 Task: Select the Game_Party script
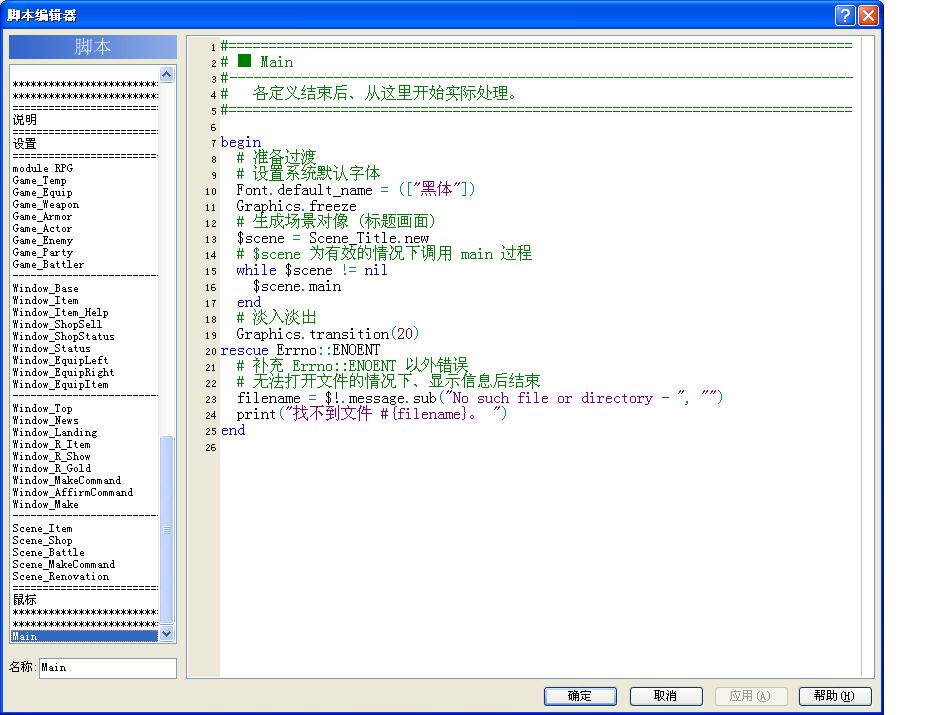[x=84, y=252]
